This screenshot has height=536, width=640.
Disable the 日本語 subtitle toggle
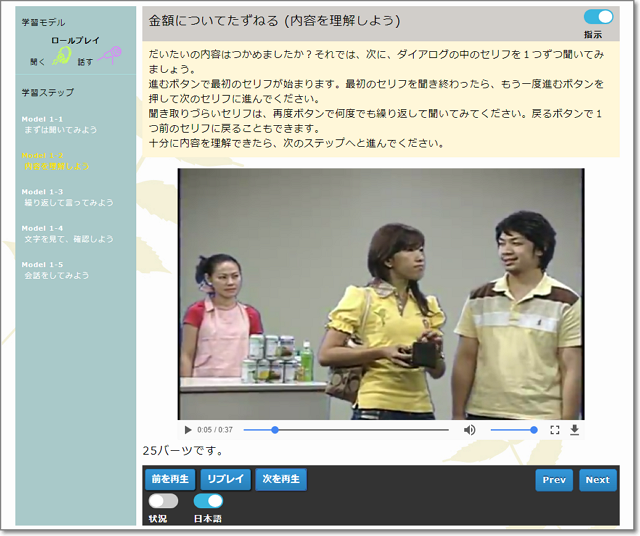208,501
